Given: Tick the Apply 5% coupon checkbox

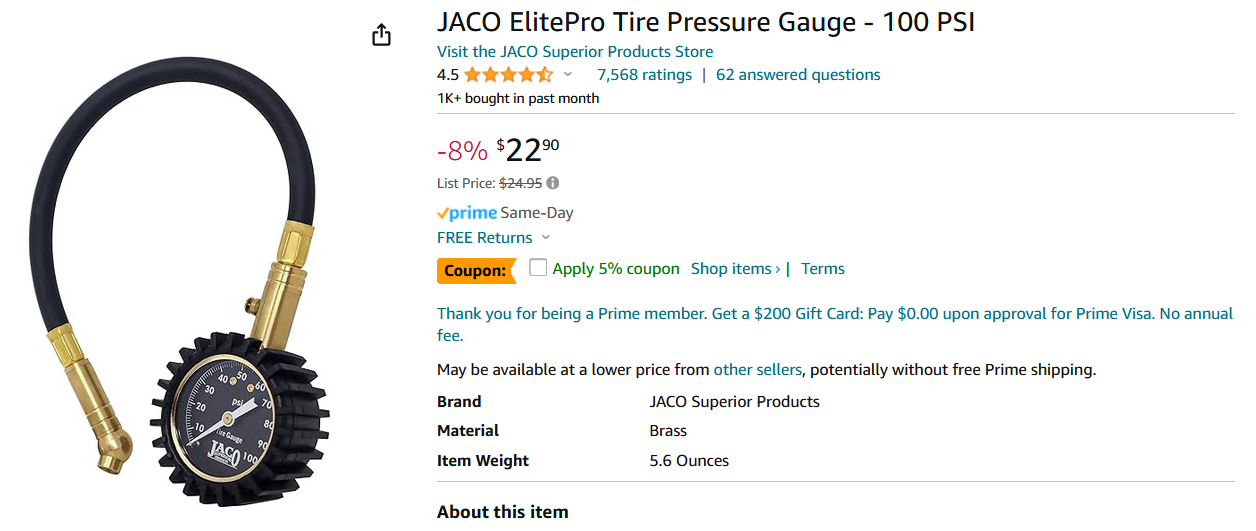Looking at the screenshot, I should [x=538, y=268].
